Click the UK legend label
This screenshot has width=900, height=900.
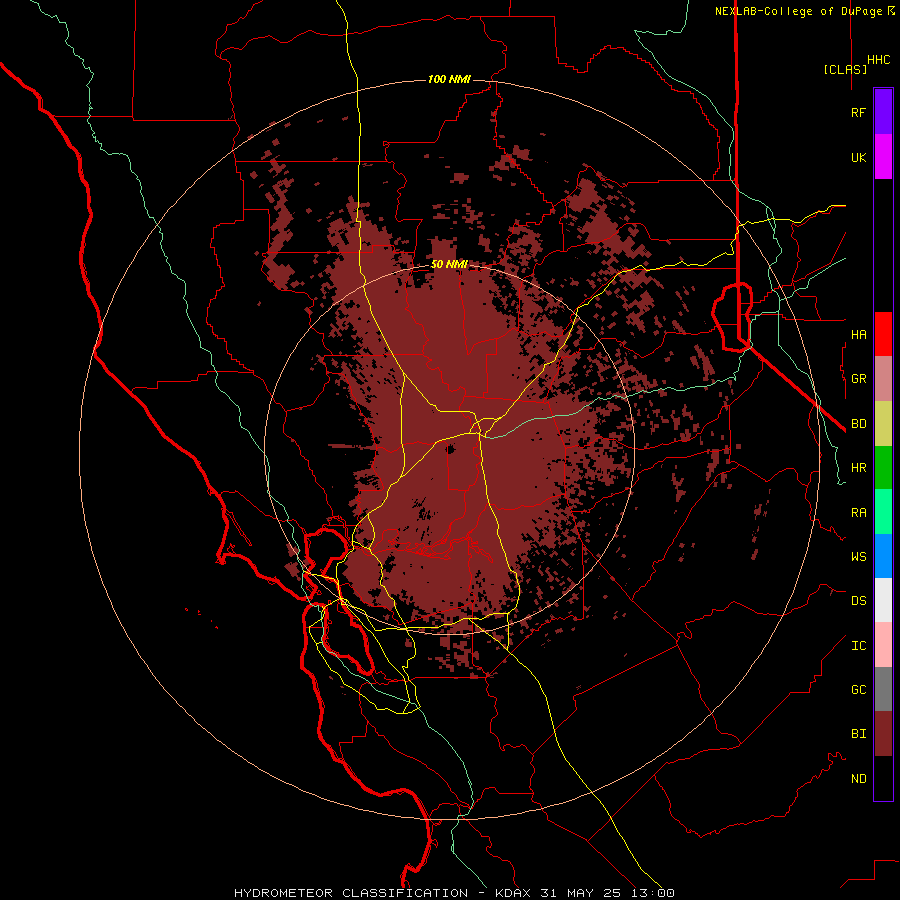point(858,157)
